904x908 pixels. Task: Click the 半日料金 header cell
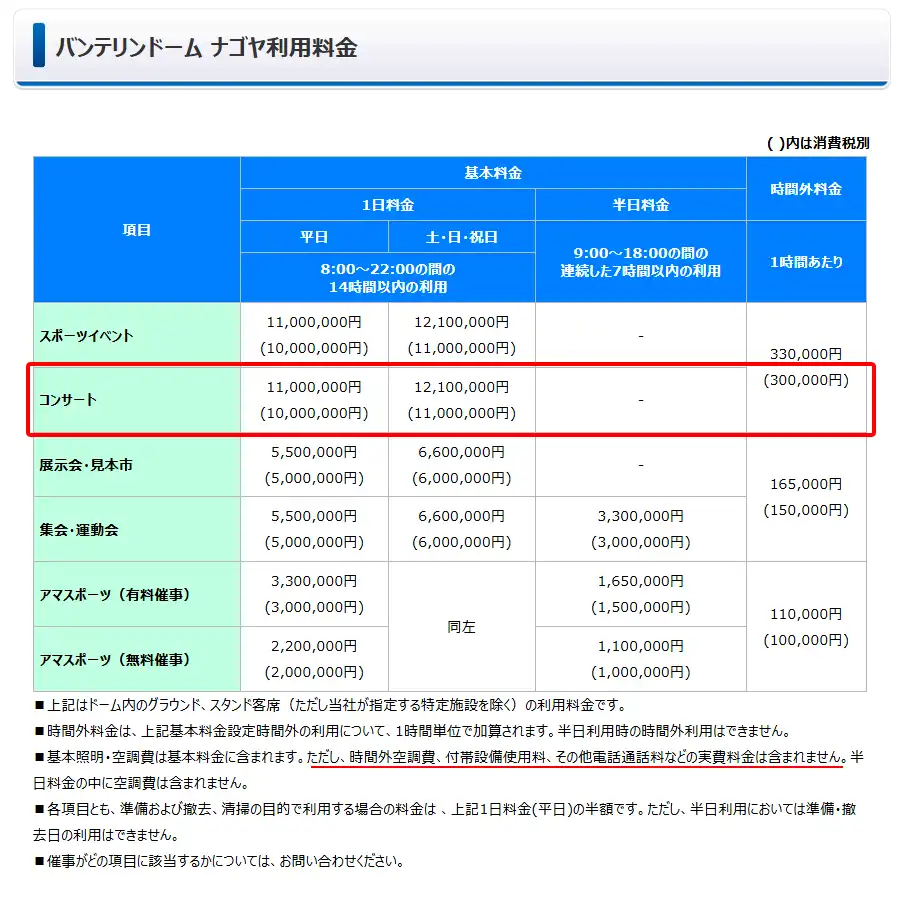point(640,205)
